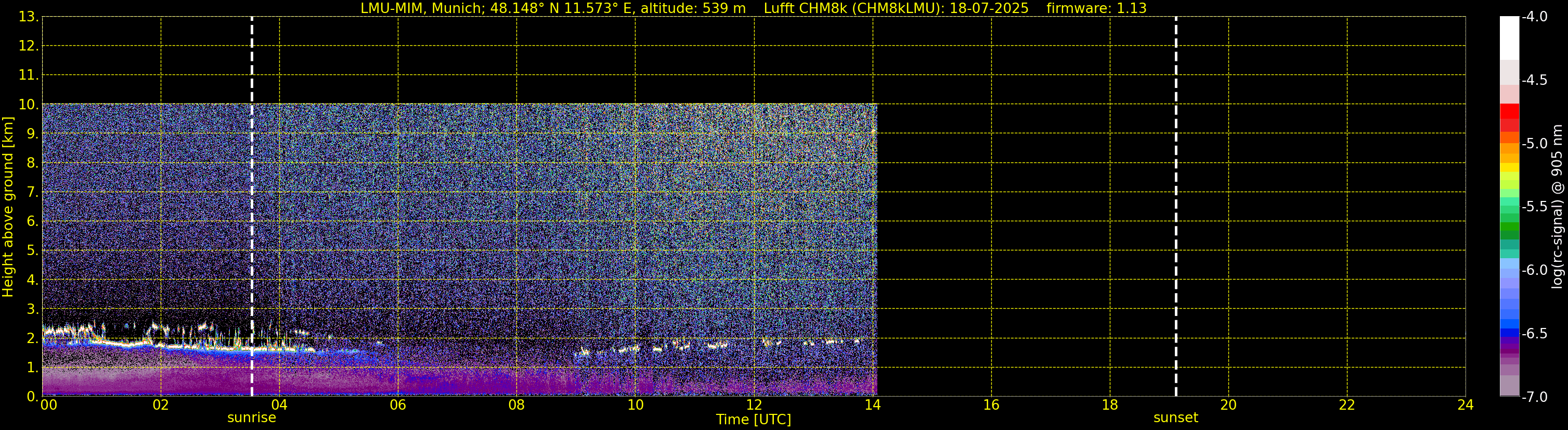The width and height of the screenshot is (1568, 430).
Task: Click the red segment of the colorbar
Action: click(1509, 111)
